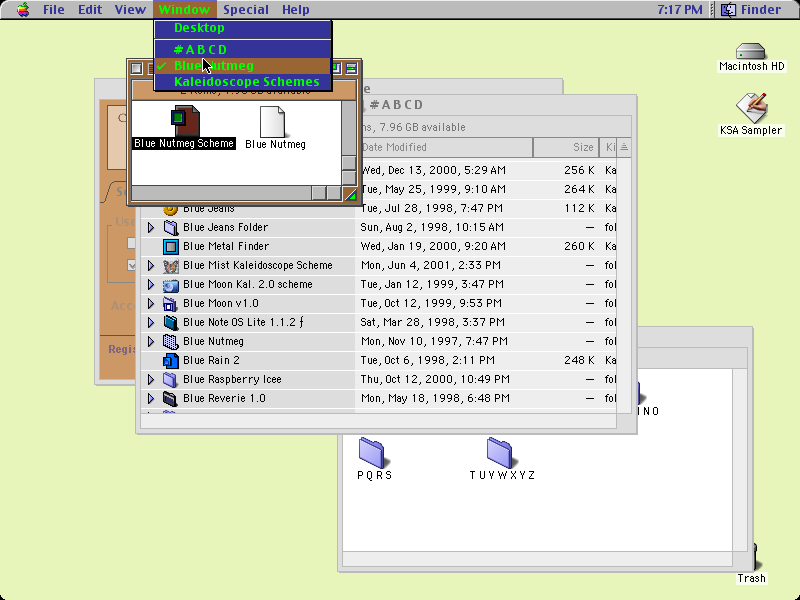Open the Edit menu

click(90, 9)
